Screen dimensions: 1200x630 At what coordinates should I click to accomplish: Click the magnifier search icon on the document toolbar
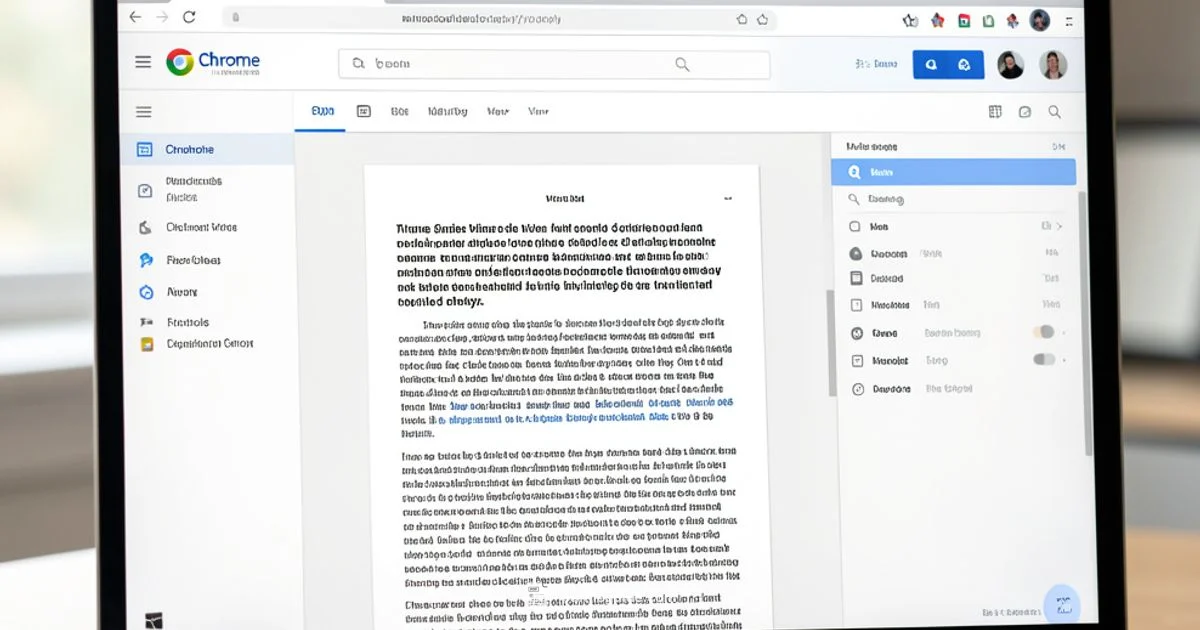coord(1054,111)
